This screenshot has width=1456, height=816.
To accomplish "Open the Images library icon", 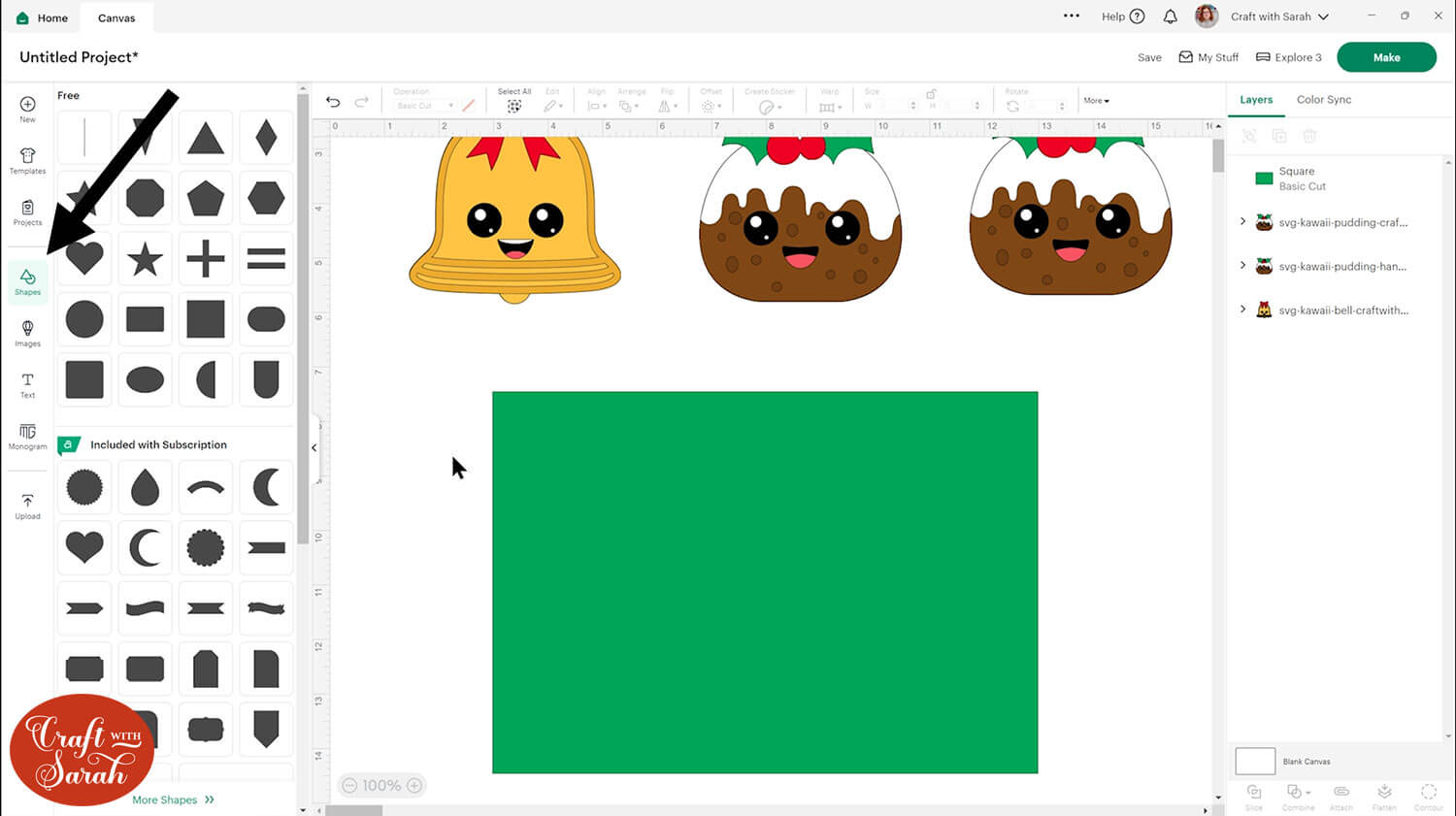I will coord(27,333).
